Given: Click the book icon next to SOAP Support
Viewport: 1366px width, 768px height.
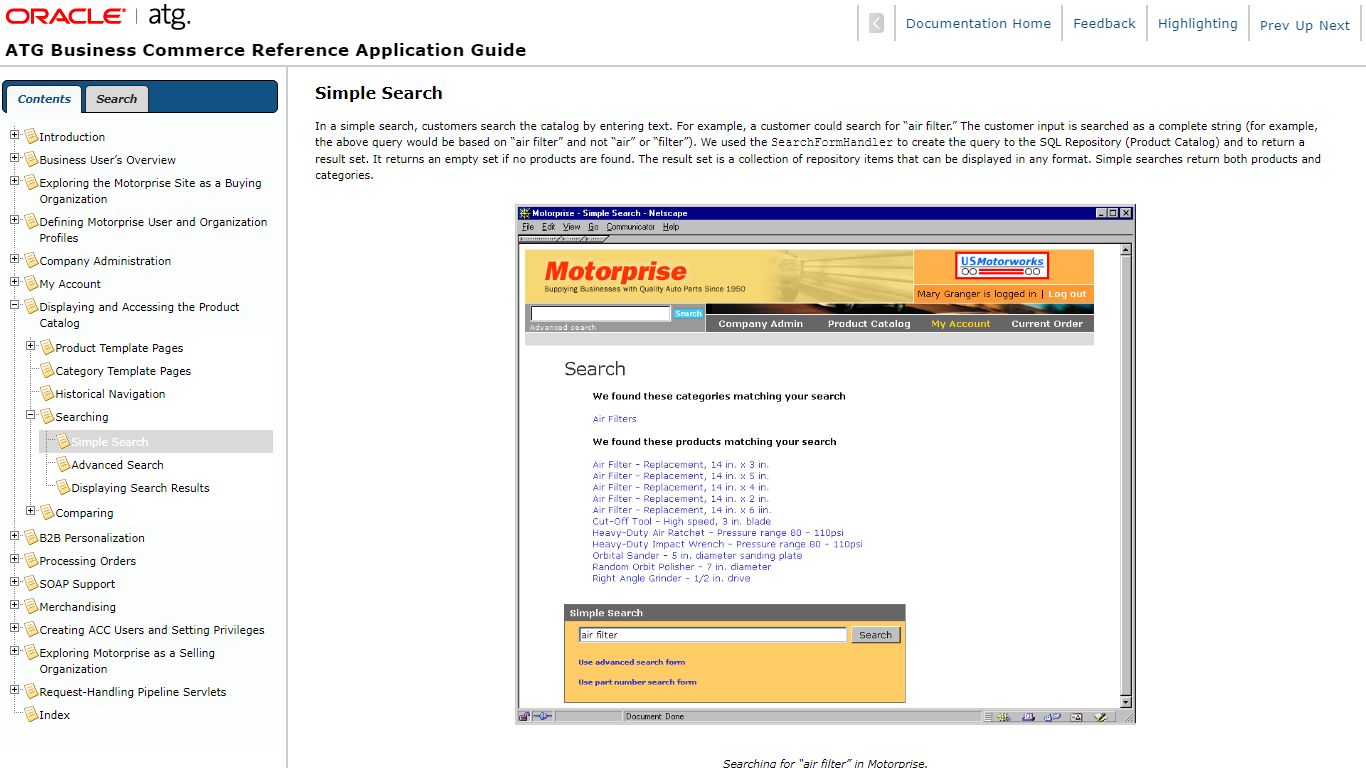Looking at the screenshot, I should (31, 583).
